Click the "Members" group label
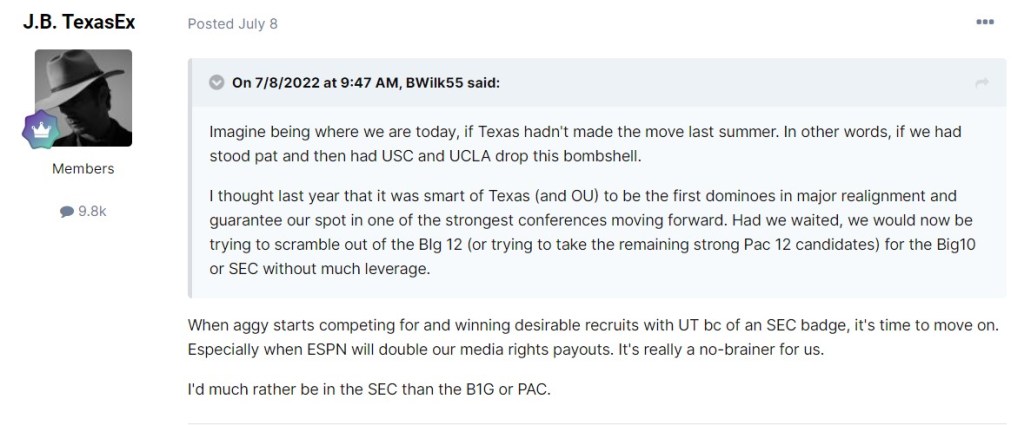 (83, 169)
